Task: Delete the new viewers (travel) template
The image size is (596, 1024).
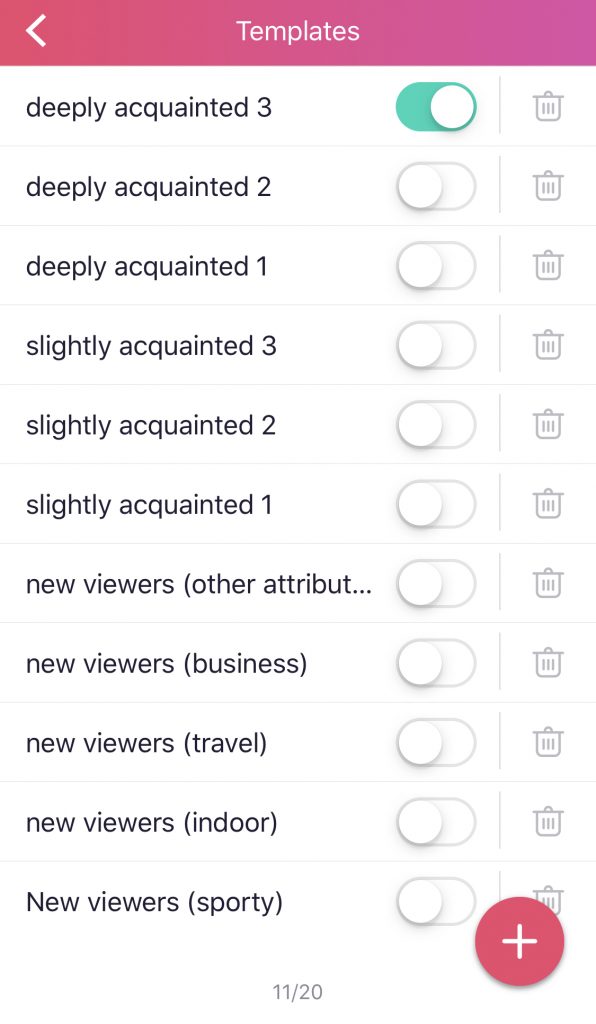Action: pyautogui.click(x=548, y=743)
